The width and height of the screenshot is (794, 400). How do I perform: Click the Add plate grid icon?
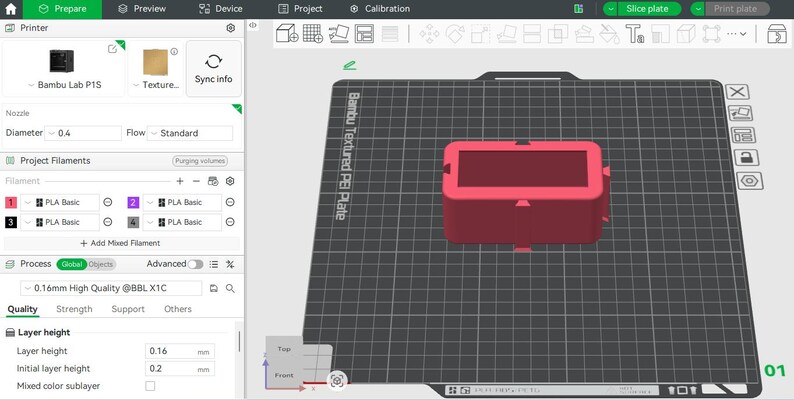[x=312, y=33]
